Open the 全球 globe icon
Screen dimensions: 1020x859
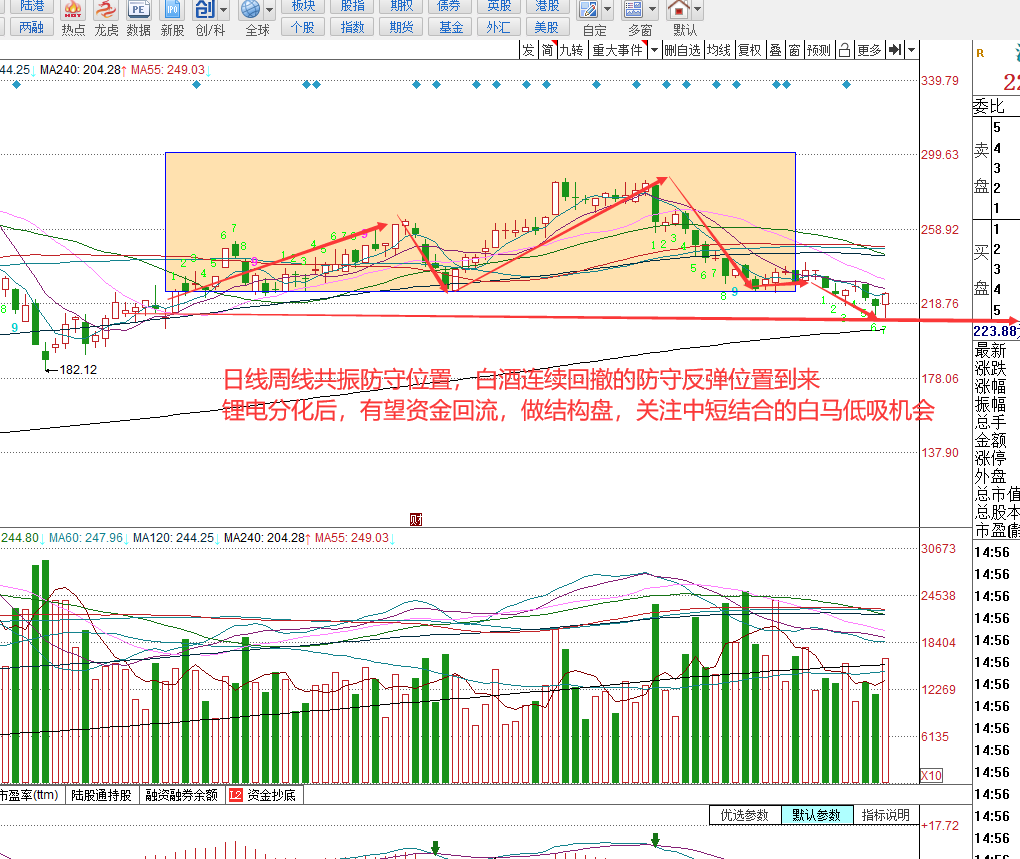coord(251,10)
